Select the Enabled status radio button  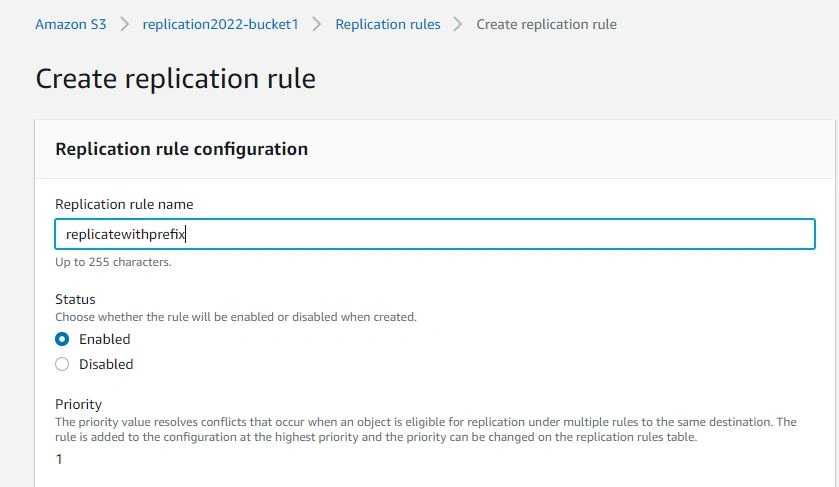[62, 339]
